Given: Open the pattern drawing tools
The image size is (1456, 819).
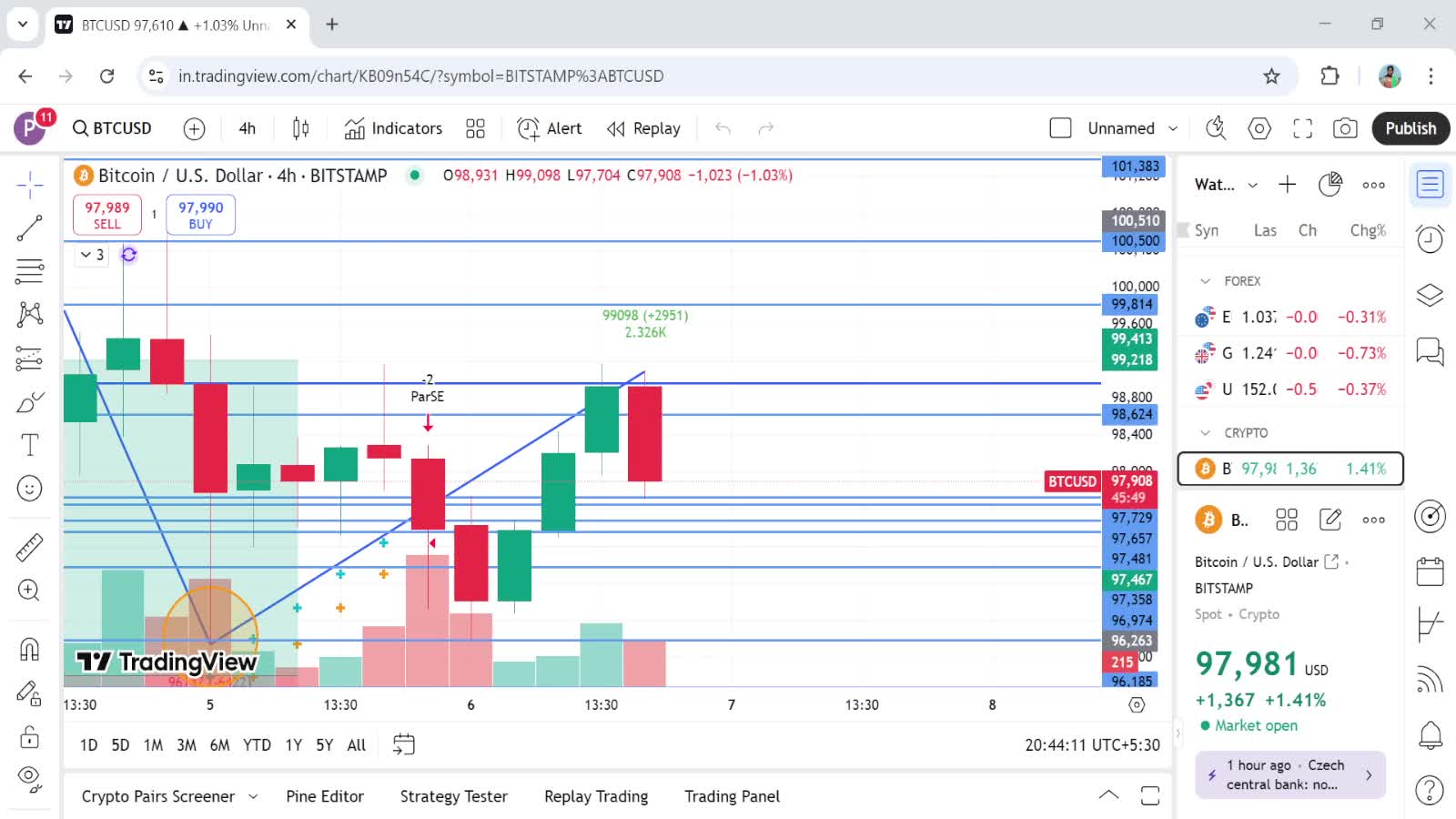Looking at the screenshot, I should pyautogui.click(x=30, y=315).
